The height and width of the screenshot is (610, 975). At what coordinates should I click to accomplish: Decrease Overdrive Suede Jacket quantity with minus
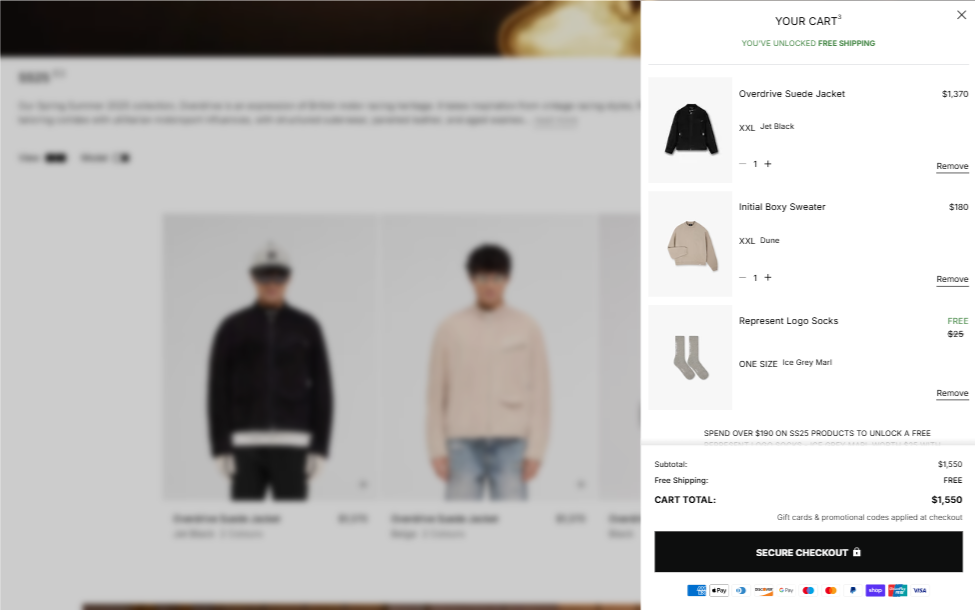tap(742, 164)
